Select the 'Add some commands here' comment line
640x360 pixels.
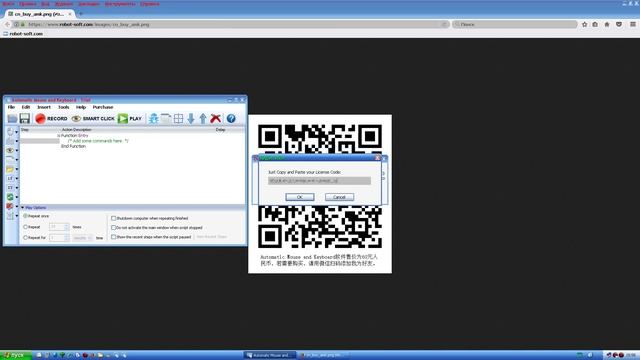(x=98, y=141)
